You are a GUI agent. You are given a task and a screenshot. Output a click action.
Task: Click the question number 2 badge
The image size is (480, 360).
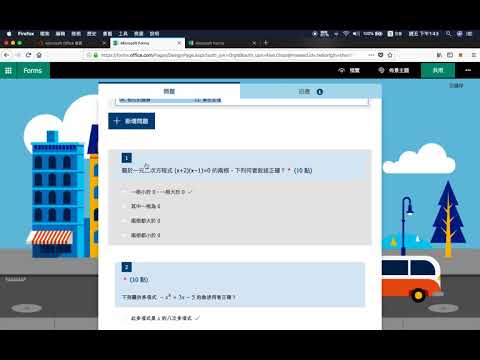tap(127, 267)
